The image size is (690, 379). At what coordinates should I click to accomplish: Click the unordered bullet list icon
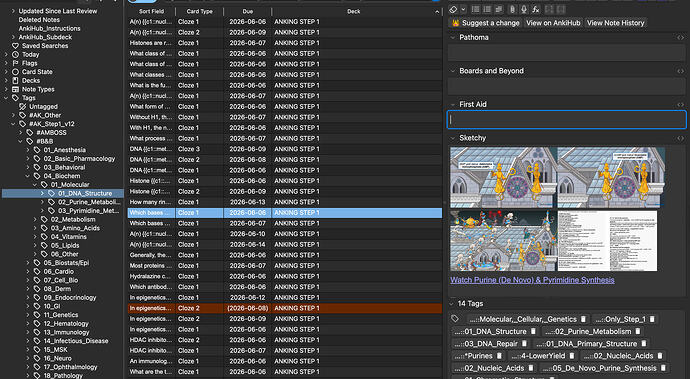click(476, 9)
